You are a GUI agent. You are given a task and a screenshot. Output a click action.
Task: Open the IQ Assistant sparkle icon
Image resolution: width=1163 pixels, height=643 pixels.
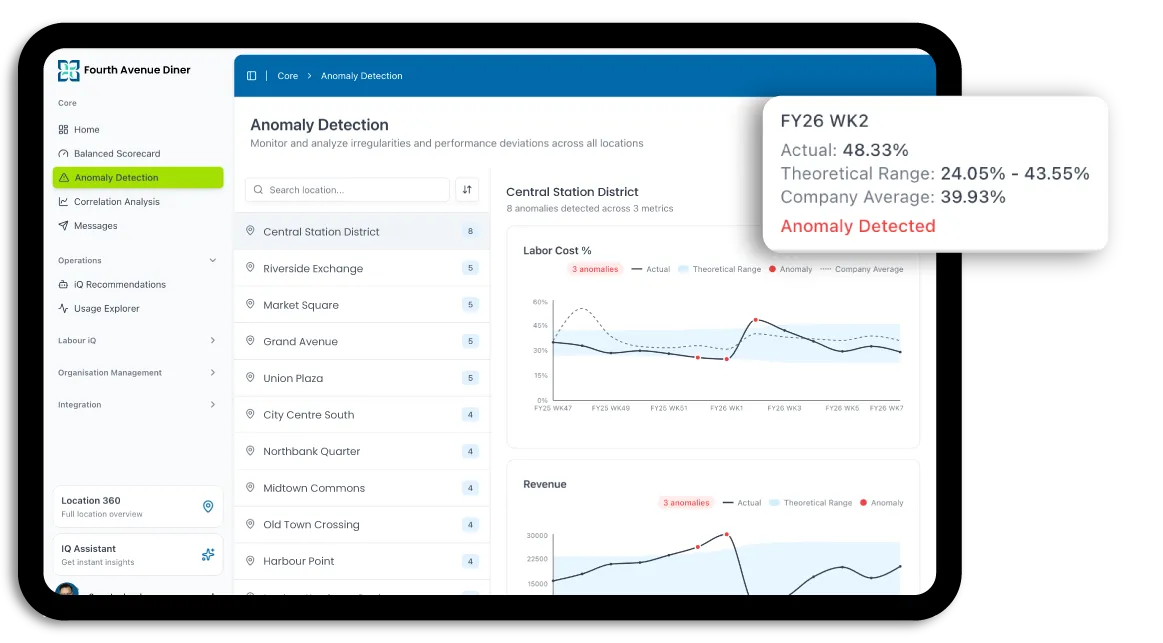click(x=208, y=554)
